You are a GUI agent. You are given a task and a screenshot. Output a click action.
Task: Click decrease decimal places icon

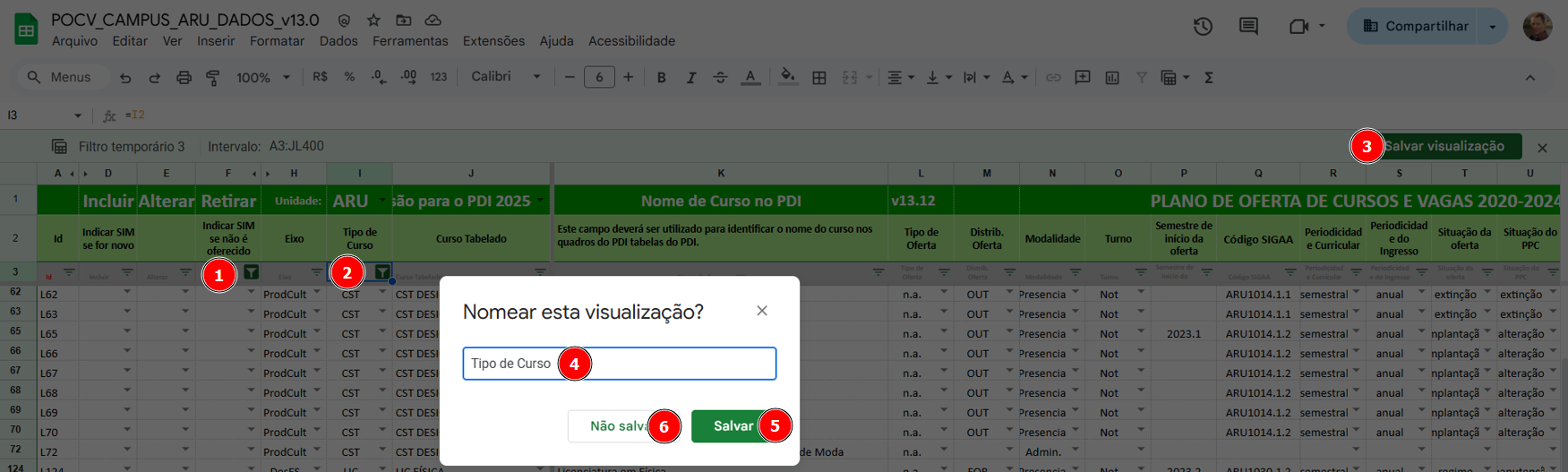click(x=379, y=77)
